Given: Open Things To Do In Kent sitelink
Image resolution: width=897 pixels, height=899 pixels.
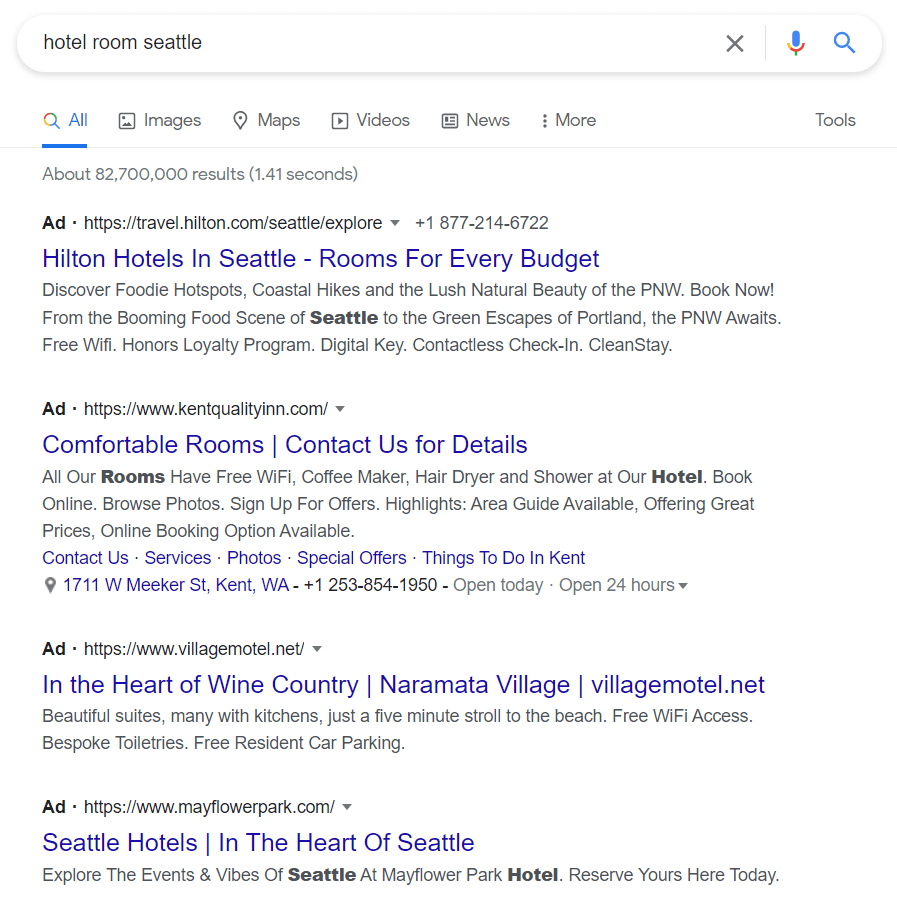Looking at the screenshot, I should pyautogui.click(x=503, y=558).
